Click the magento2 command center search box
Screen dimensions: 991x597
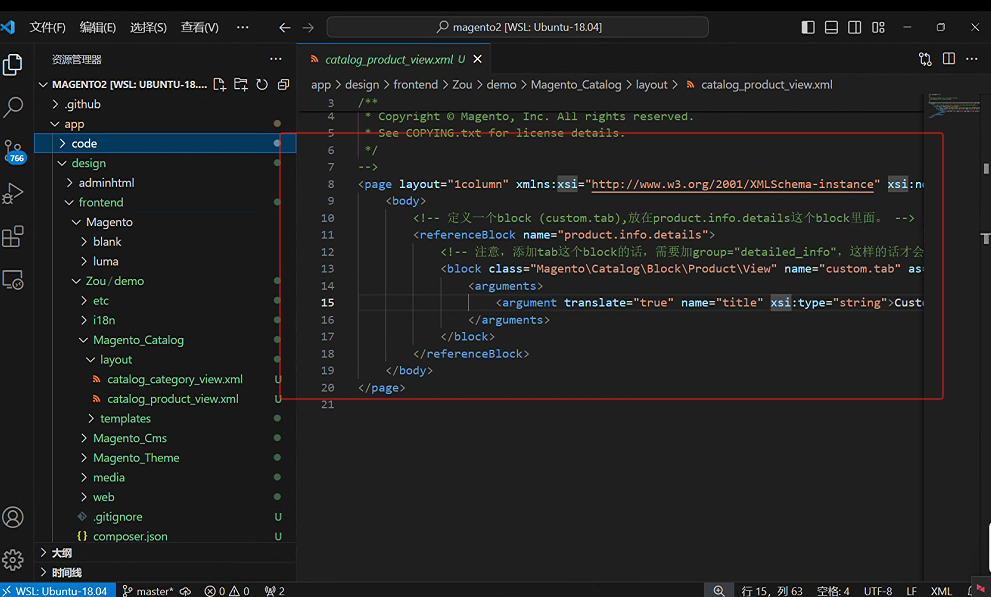tap(518, 27)
